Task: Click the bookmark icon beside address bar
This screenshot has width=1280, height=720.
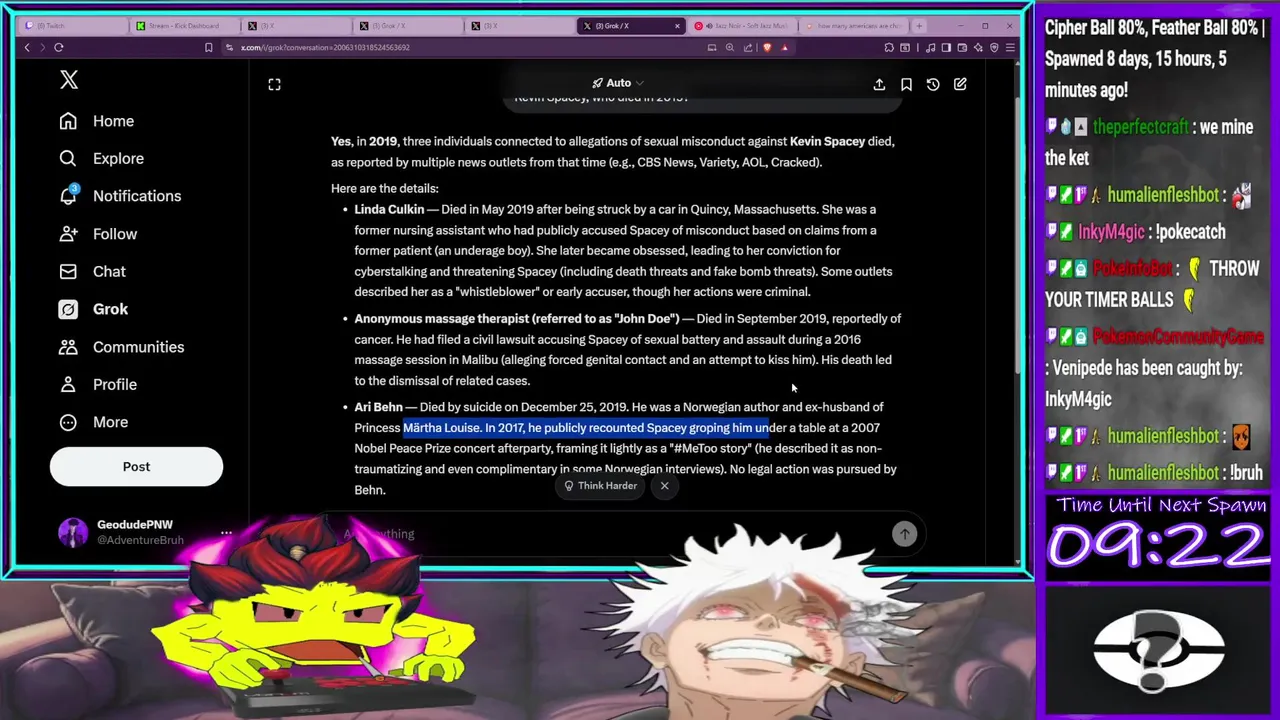Action: pos(208,47)
